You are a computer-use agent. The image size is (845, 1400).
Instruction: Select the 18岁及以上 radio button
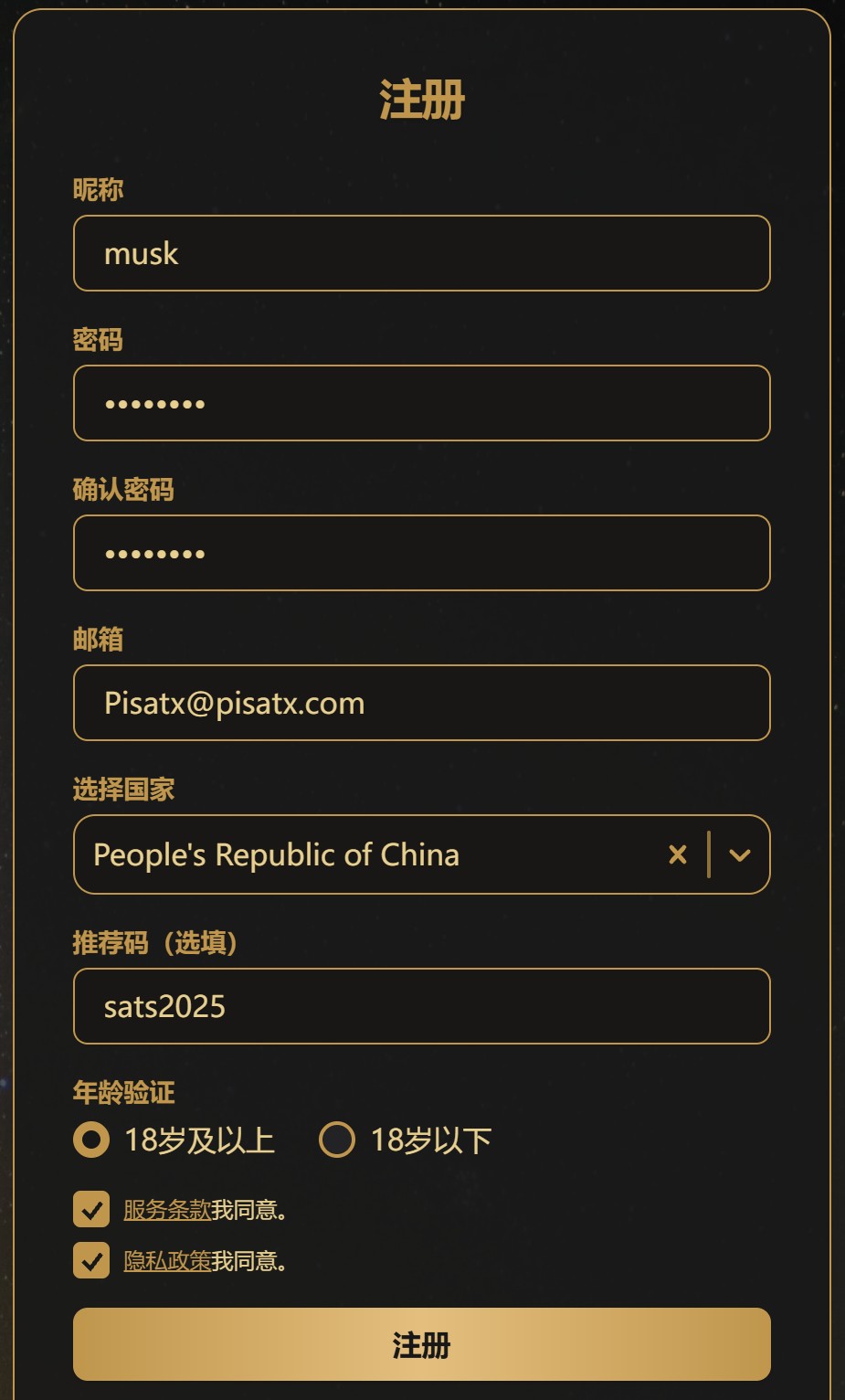click(91, 1140)
